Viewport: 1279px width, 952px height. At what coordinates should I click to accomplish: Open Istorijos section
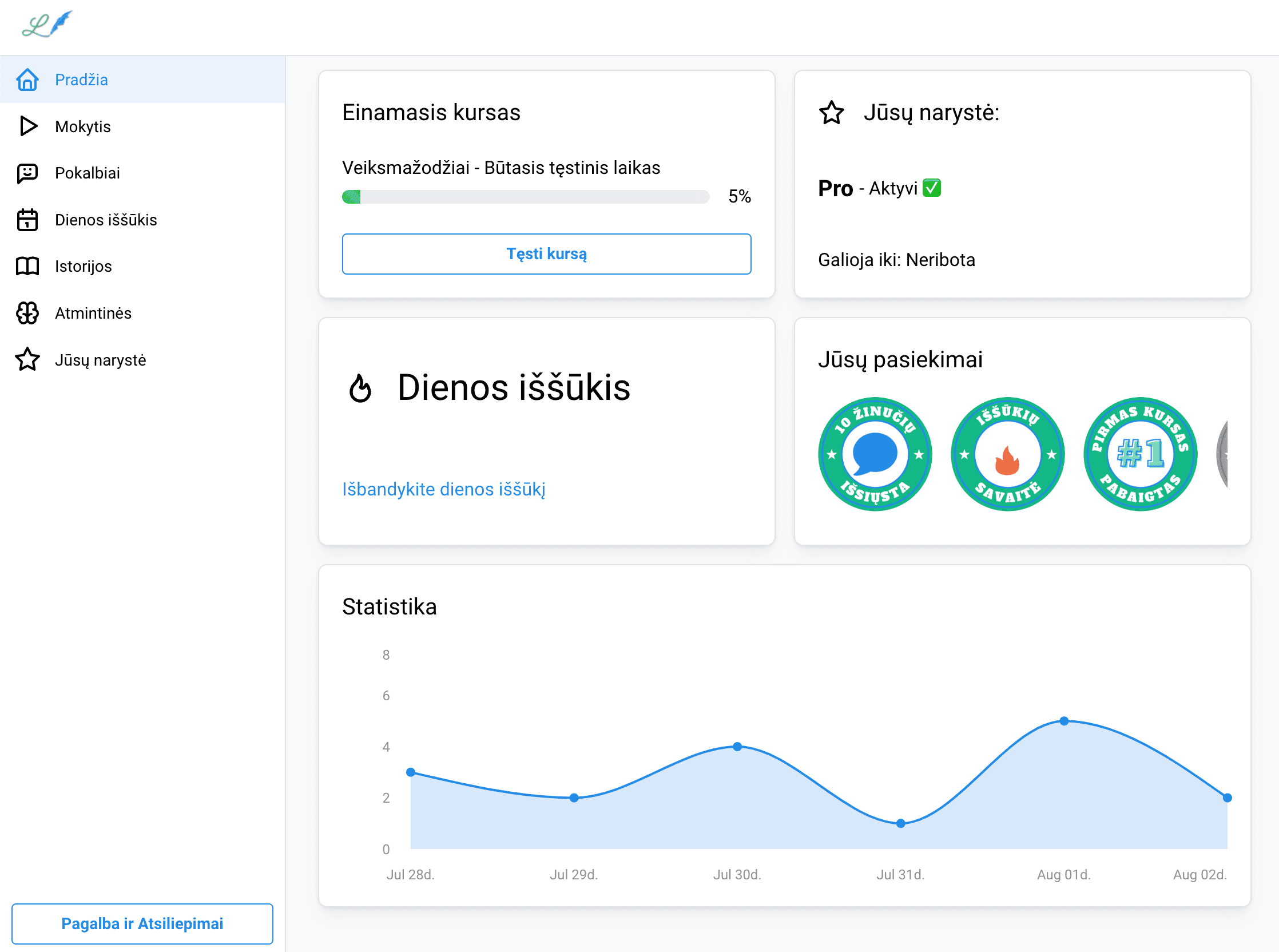pyautogui.click(x=142, y=266)
